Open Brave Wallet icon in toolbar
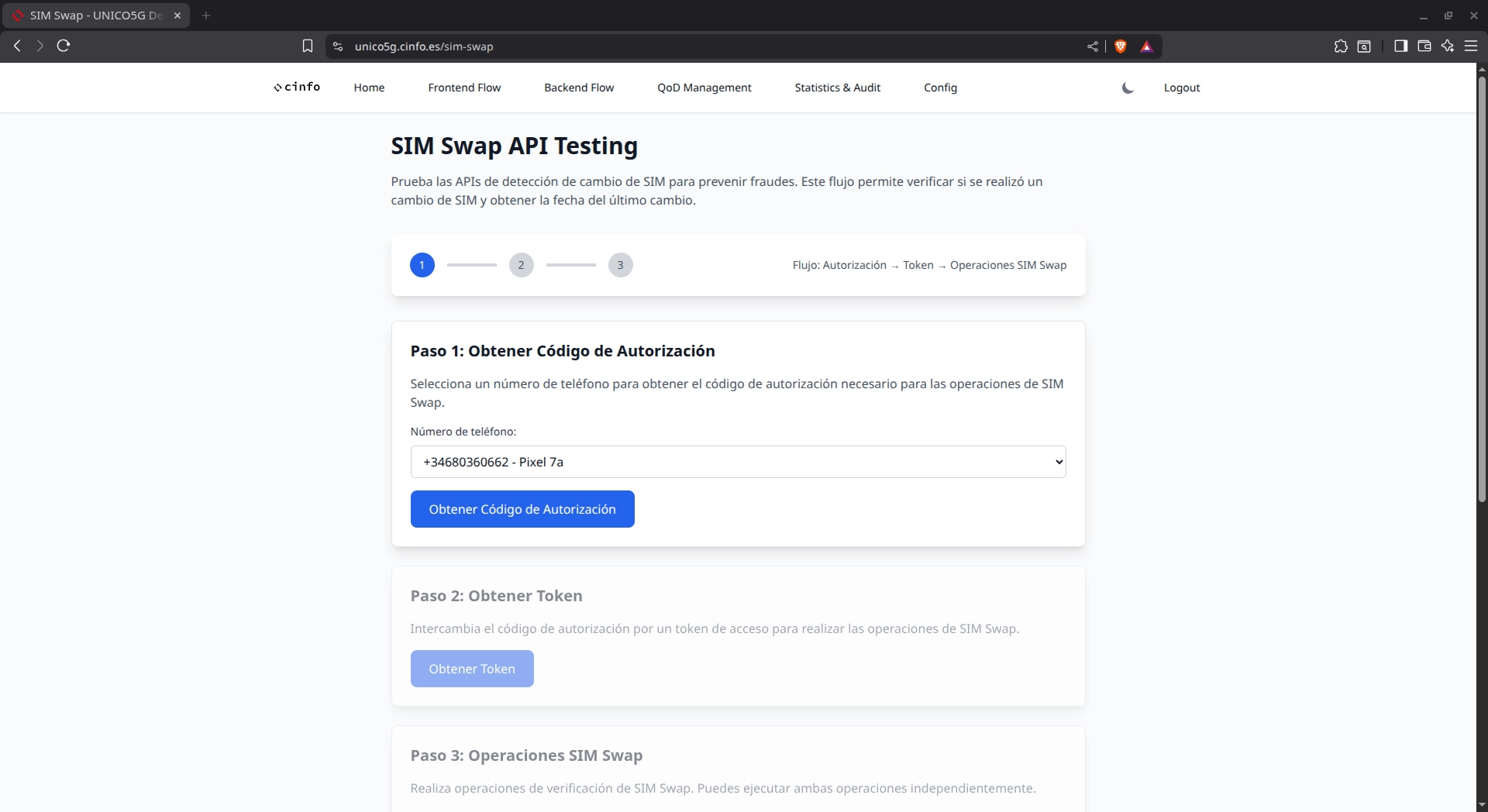Screen dimensions: 1488x812 1424,46
